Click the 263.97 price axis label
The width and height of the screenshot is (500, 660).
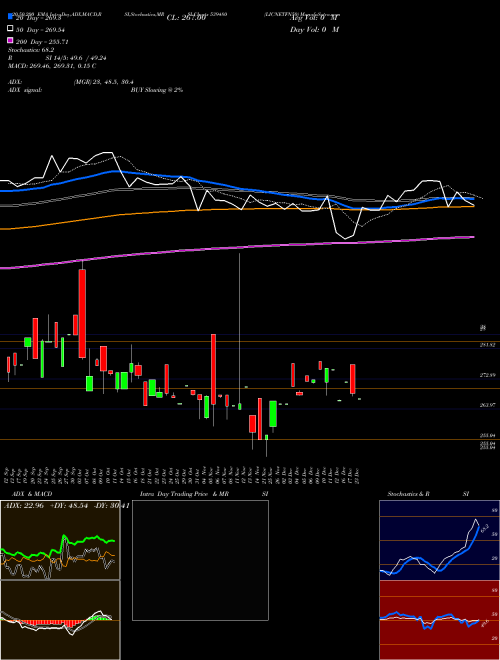pyautogui.click(x=488, y=405)
